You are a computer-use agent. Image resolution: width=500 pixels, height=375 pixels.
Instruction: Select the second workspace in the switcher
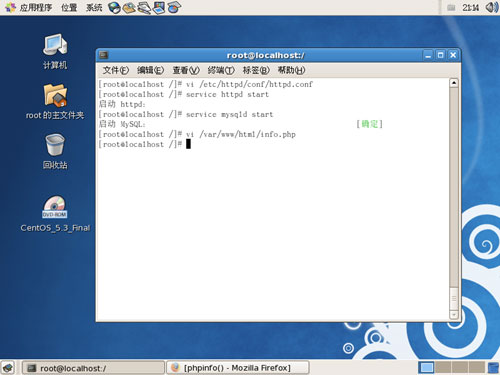click(443, 368)
